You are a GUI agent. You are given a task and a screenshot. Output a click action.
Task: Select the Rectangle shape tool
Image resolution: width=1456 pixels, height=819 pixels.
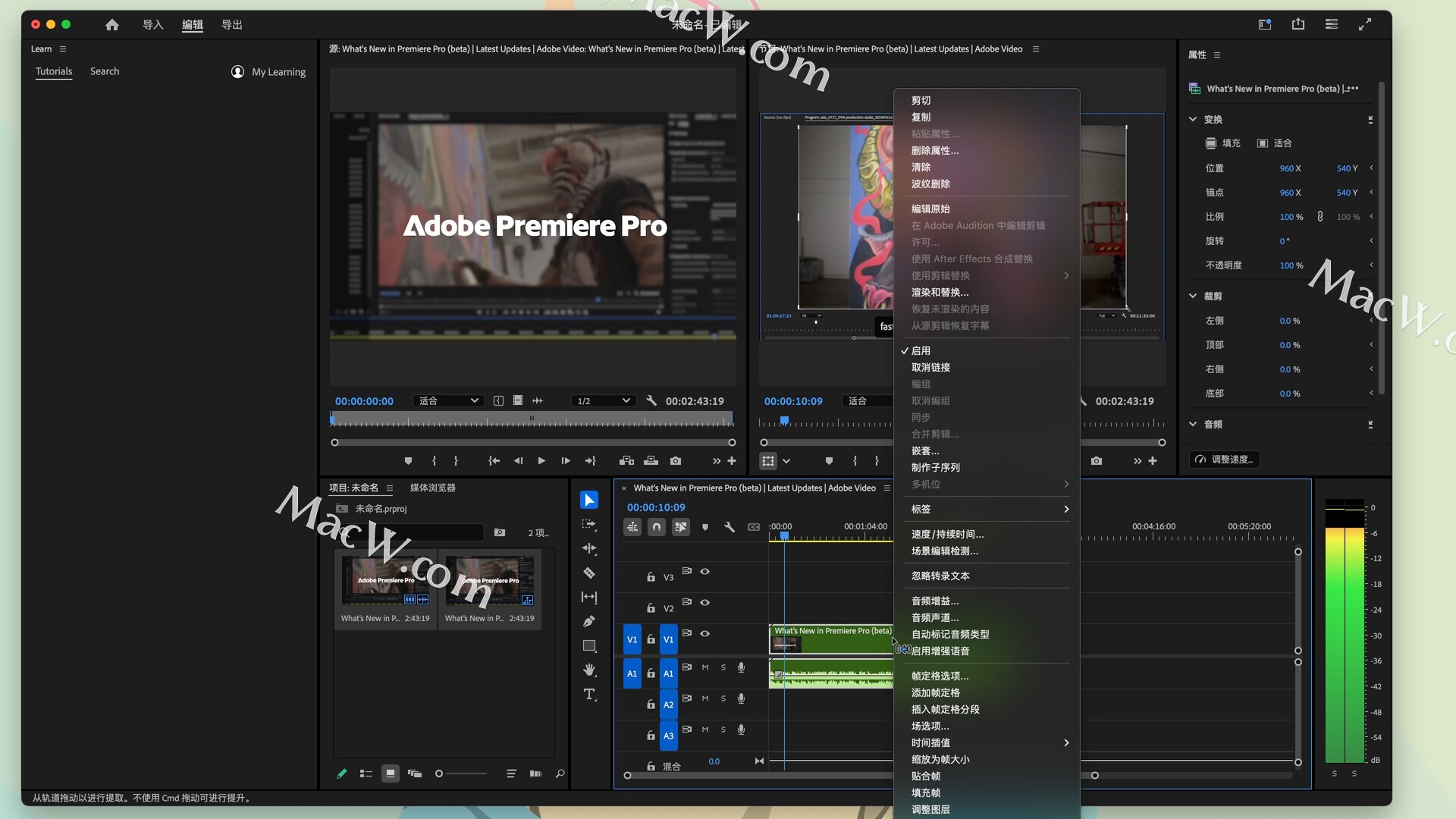click(x=589, y=645)
